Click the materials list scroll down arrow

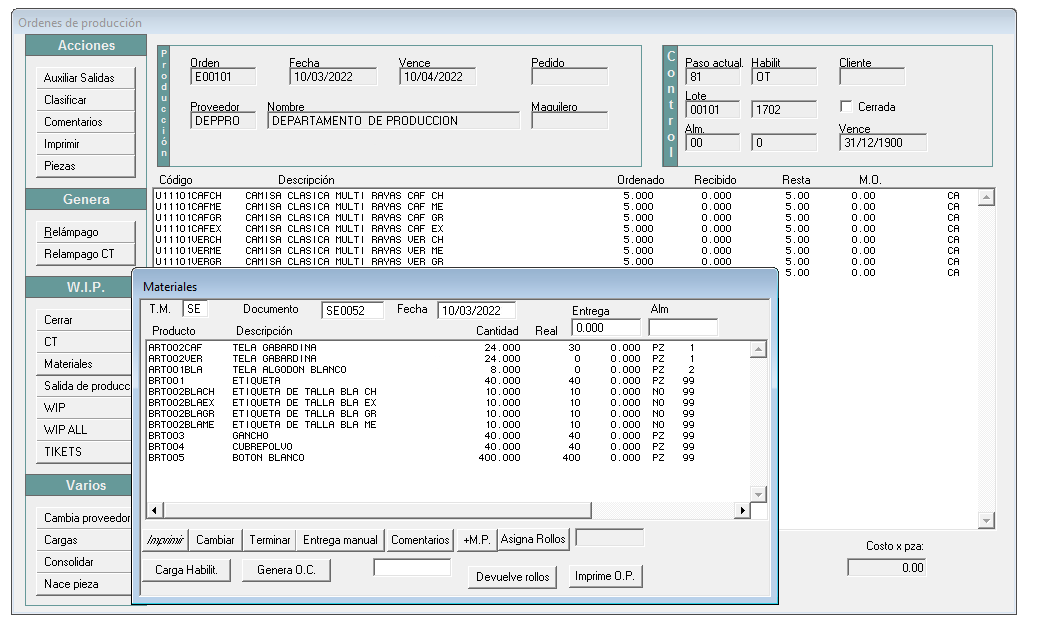tap(759, 495)
